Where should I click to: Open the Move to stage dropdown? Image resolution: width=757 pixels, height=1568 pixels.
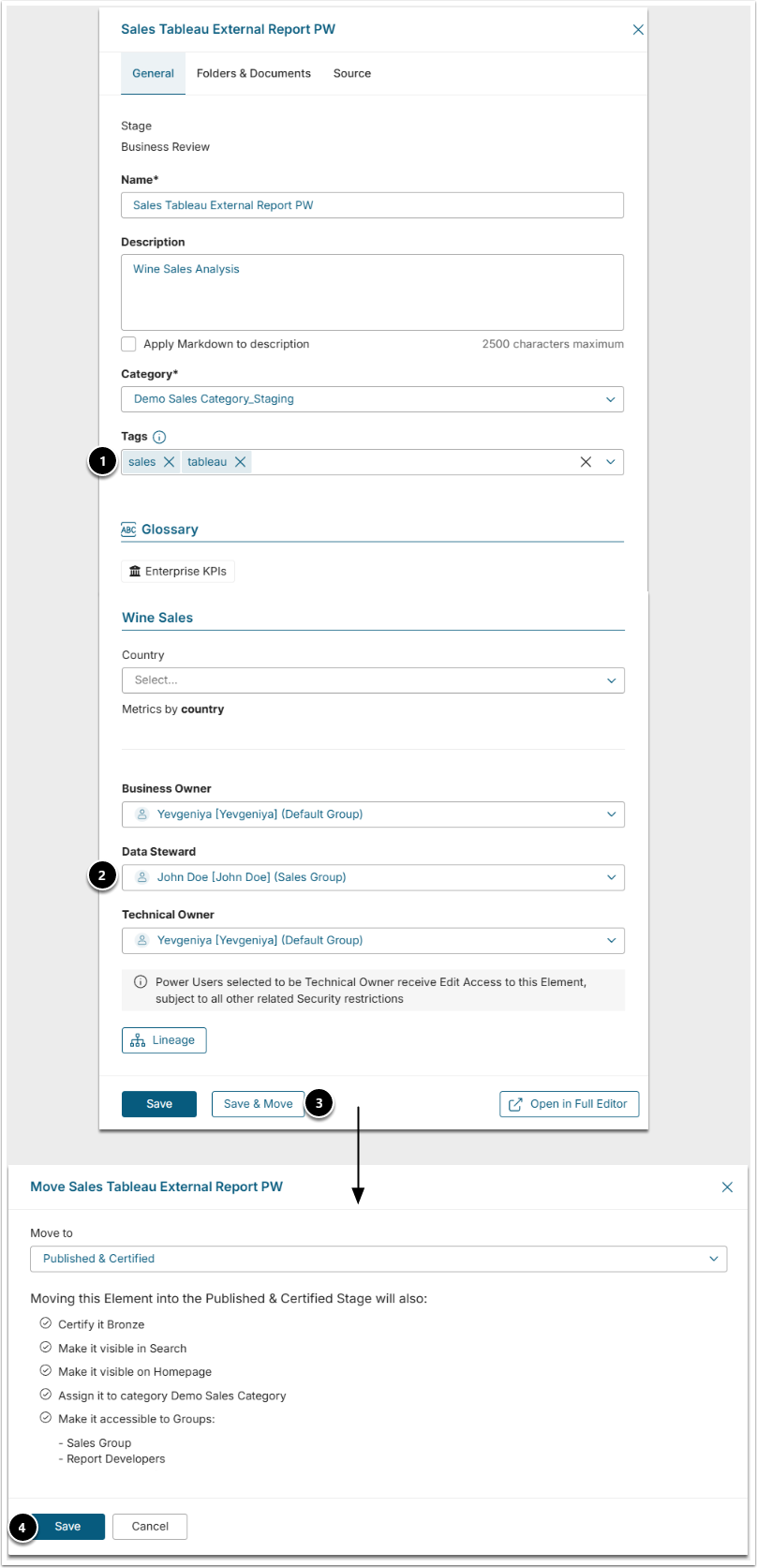pyautogui.click(x=713, y=1259)
